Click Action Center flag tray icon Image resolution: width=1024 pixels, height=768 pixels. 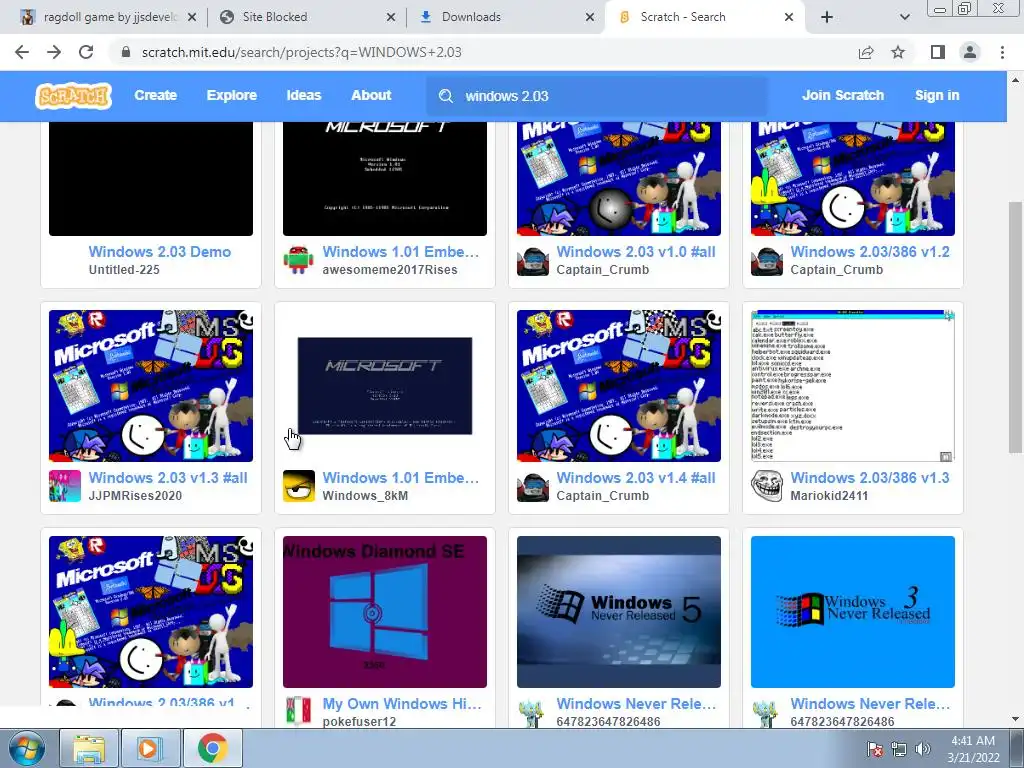click(x=876, y=749)
